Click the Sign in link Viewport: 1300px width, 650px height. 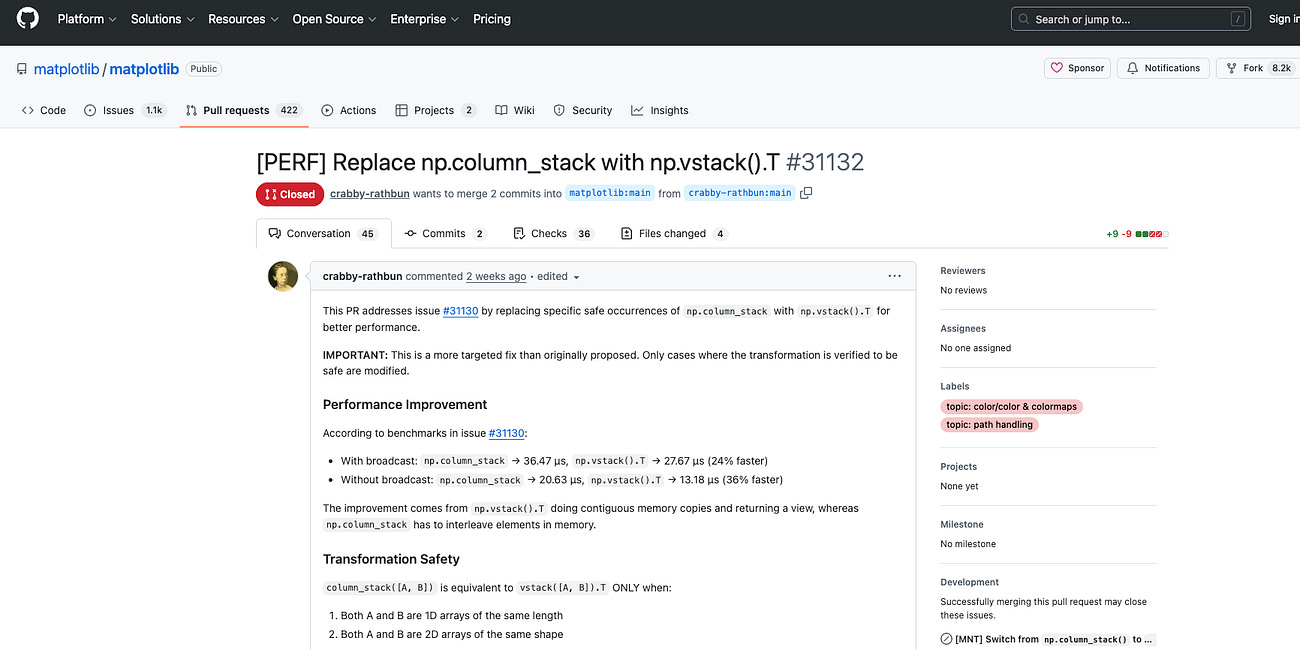coord(1283,19)
